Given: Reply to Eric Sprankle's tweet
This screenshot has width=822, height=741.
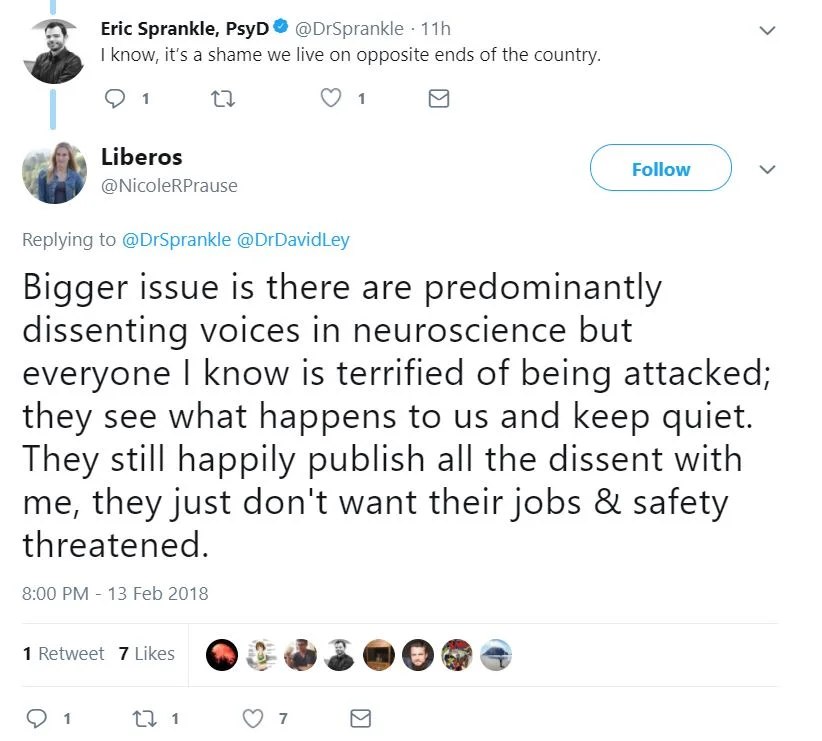Looking at the screenshot, I should pyautogui.click(x=115, y=98).
